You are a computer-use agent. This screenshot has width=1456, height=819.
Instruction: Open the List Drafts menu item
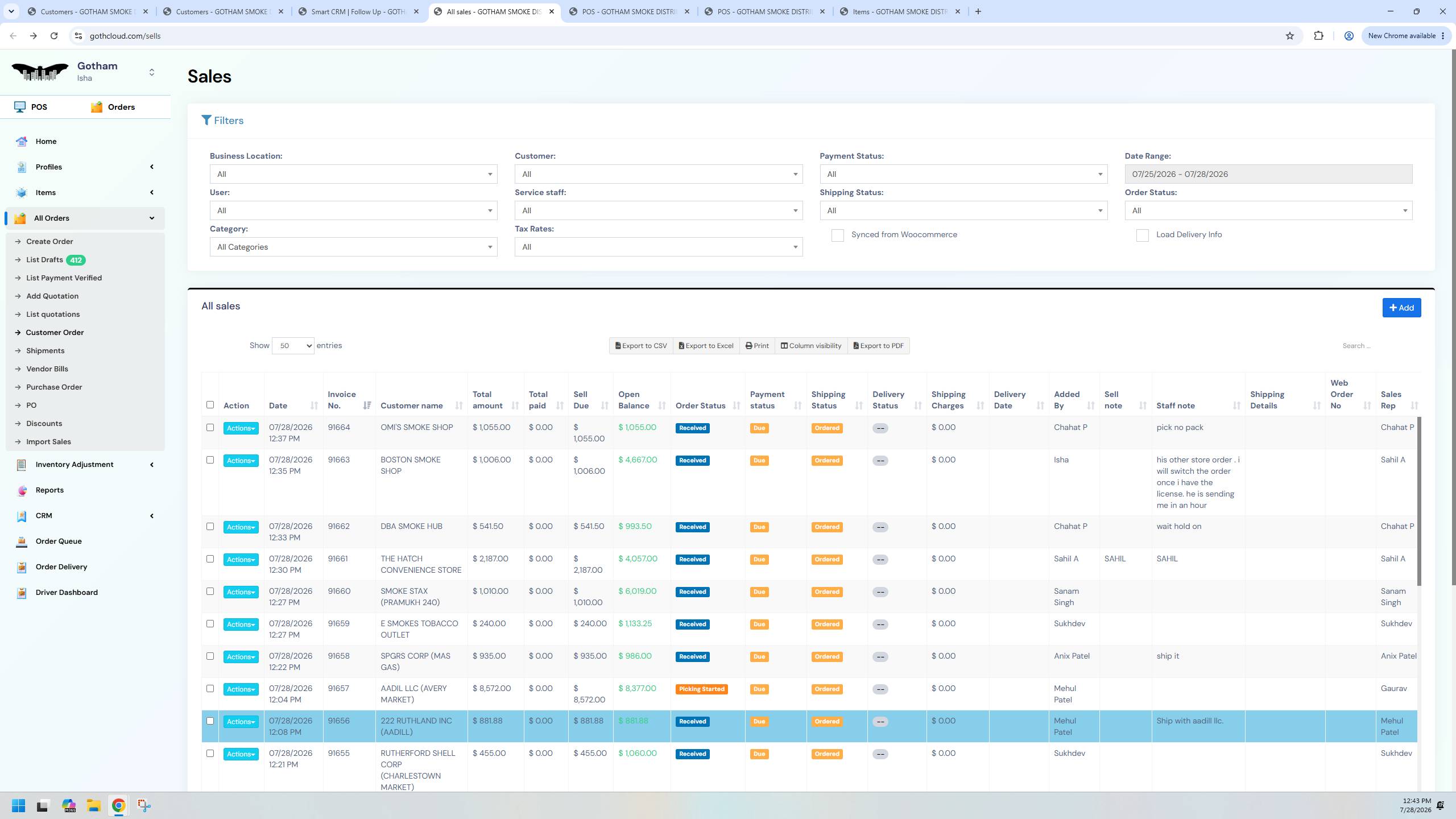click(44, 260)
